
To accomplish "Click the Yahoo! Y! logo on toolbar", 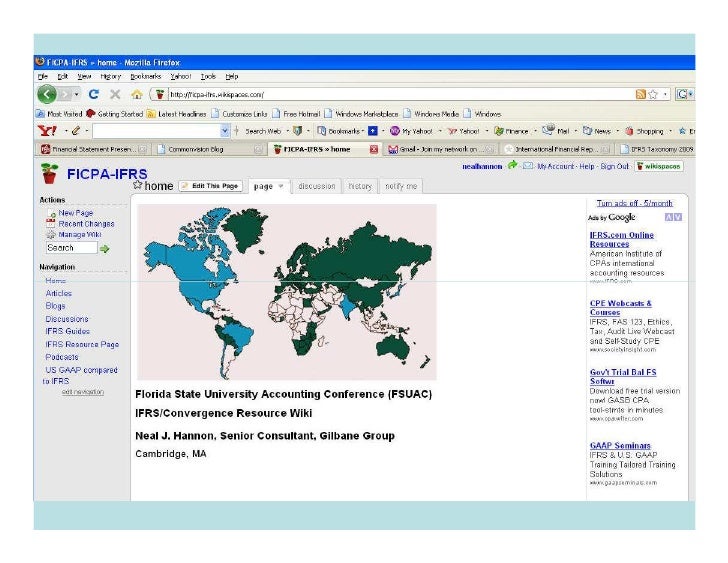I will pos(47,131).
